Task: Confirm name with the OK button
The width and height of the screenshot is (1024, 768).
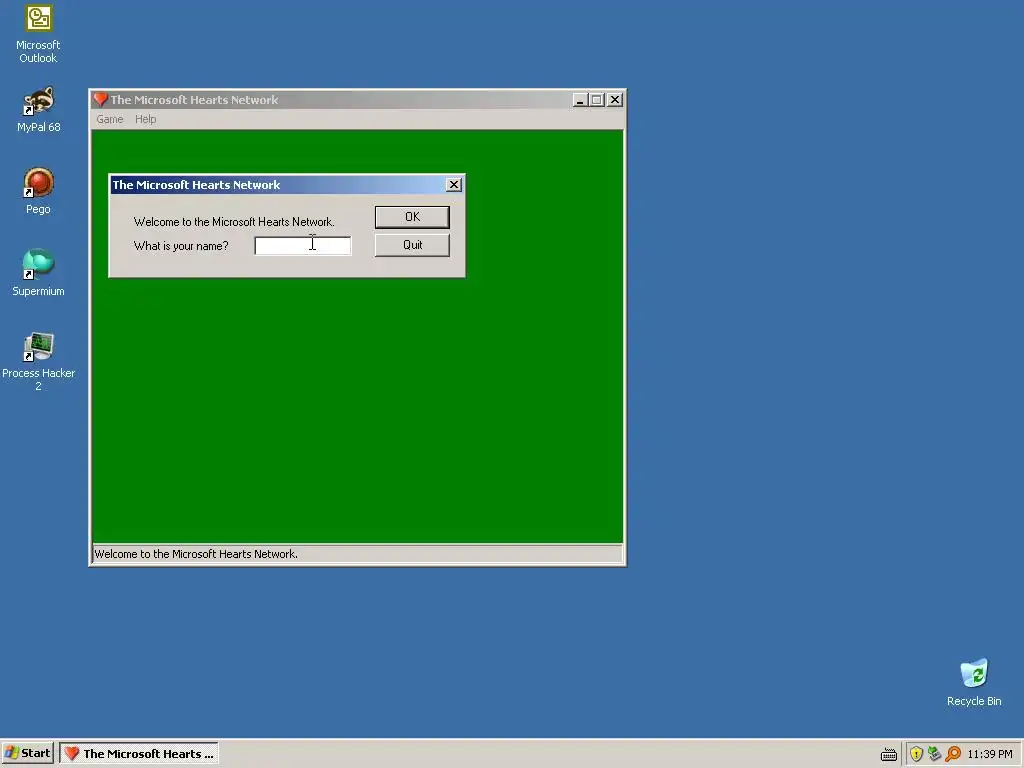Action: pos(412,217)
